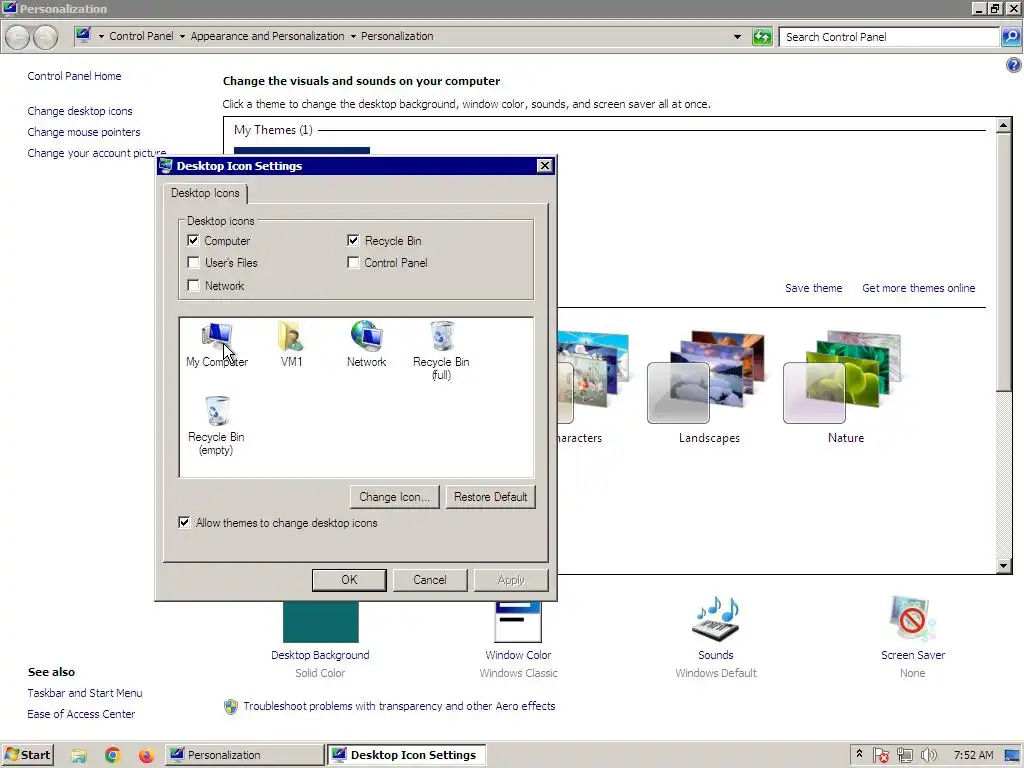Expand the address bar root dropdown arrow
This screenshot has height=768, width=1024.
pos(101,37)
